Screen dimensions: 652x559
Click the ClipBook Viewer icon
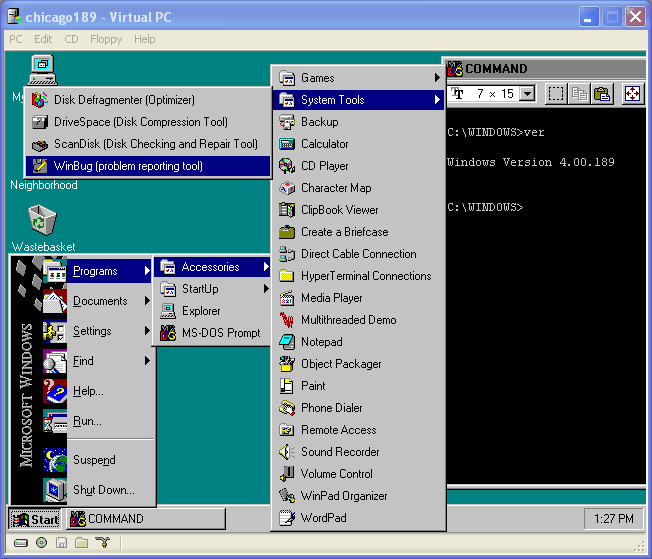click(x=287, y=210)
